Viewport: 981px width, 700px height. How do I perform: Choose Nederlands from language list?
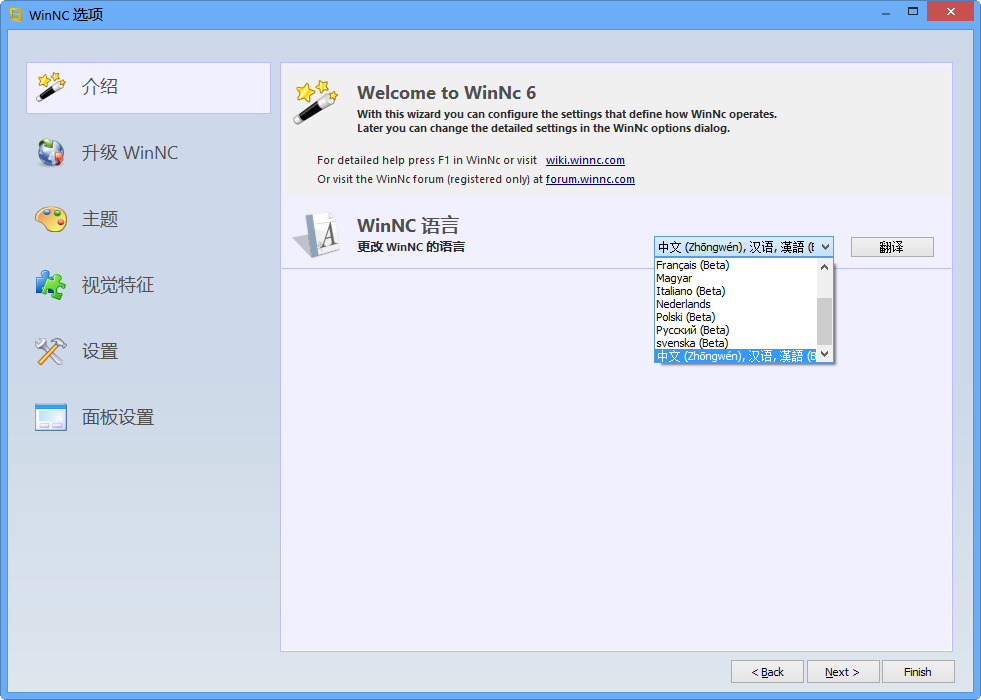(736, 304)
